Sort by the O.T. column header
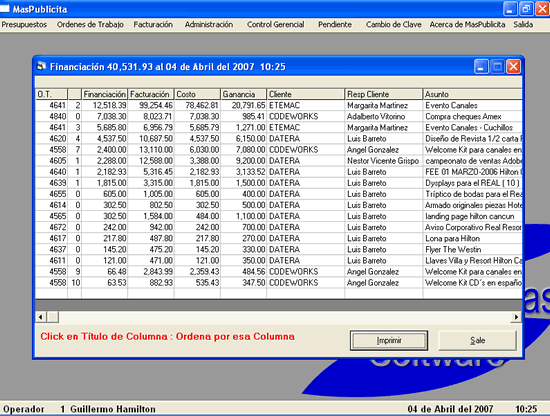550x416 pixels. pyautogui.click(x=51, y=94)
